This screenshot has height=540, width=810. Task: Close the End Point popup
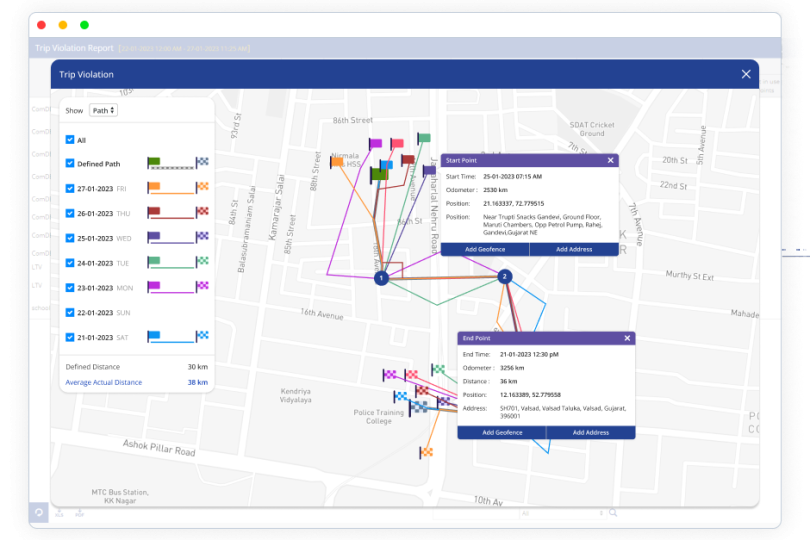click(x=627, y=338)
